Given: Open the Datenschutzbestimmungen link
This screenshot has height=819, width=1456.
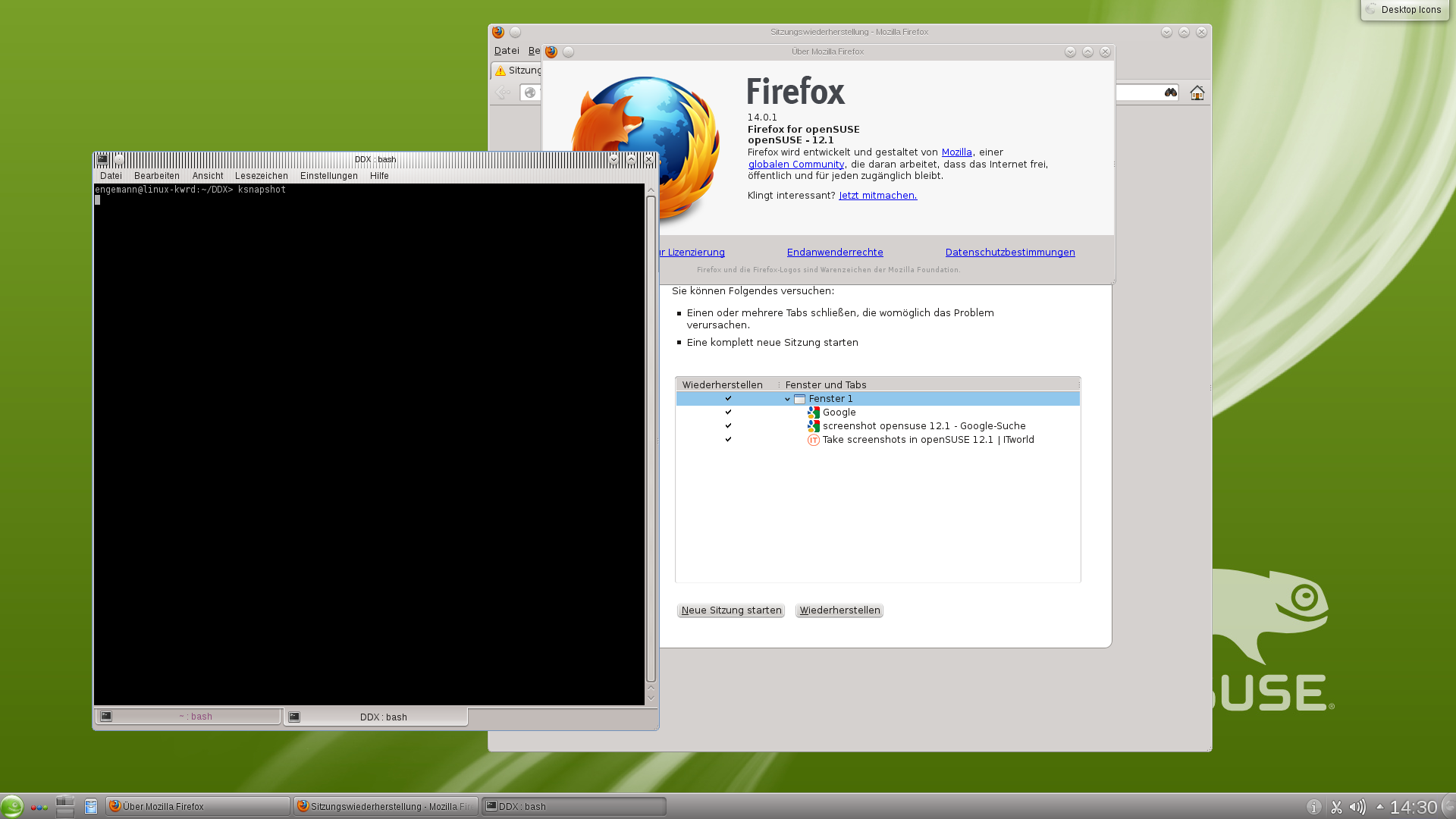Looking at the screenshot, I should (1009, 253).
